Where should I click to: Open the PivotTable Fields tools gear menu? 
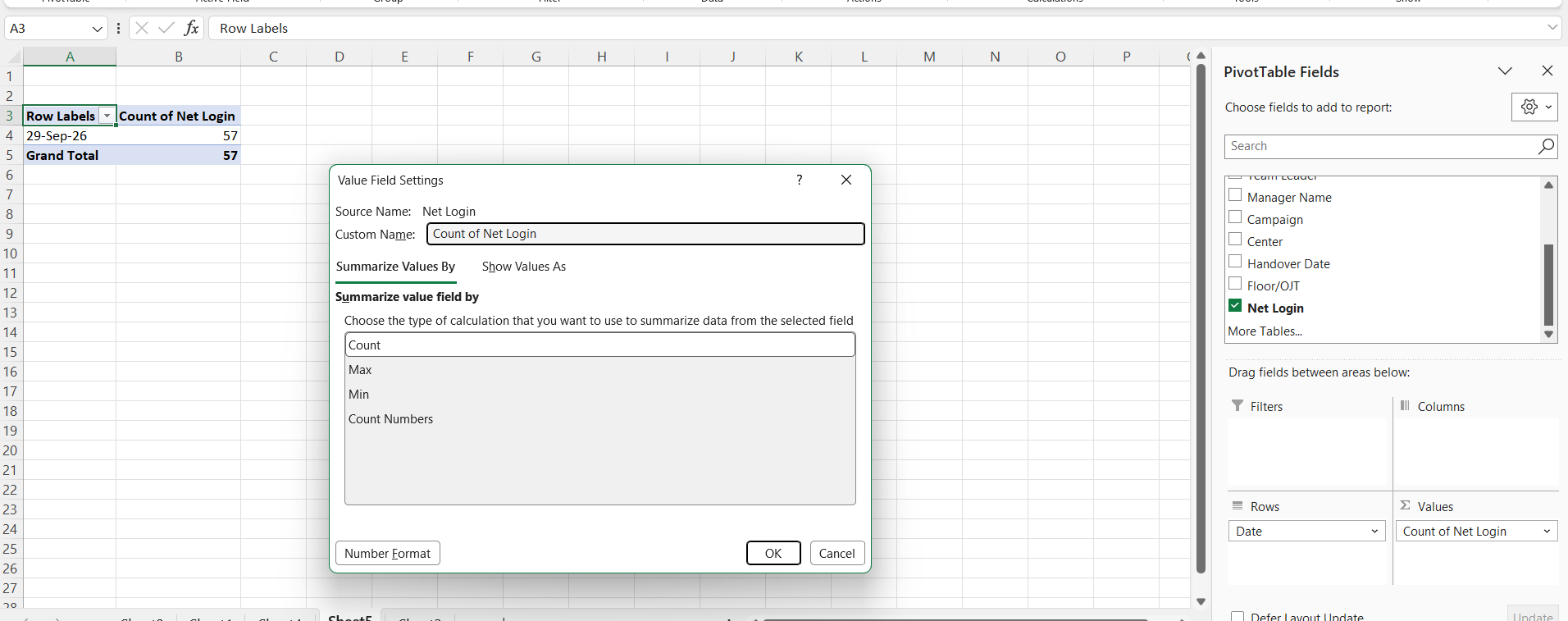pyautogui.click(x=1534, y=107)
